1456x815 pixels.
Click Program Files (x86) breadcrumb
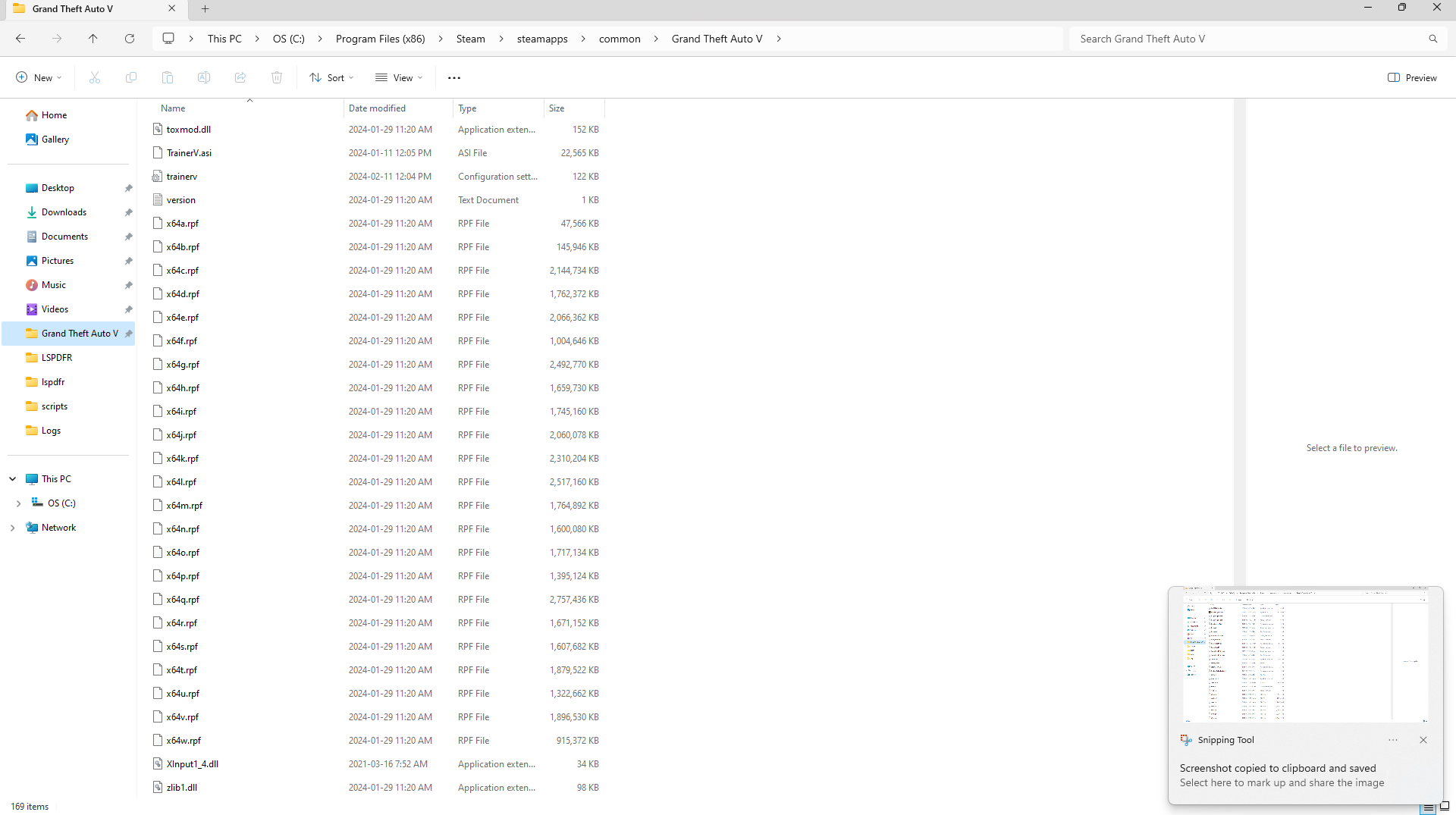click(x=380, y=39)
